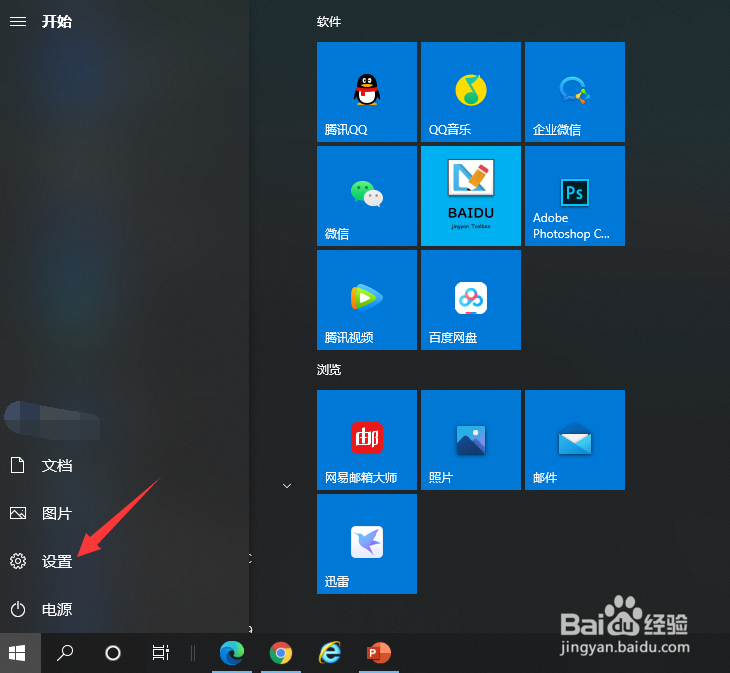Open Internet Explorer from the taskbar

coord(330,653)
